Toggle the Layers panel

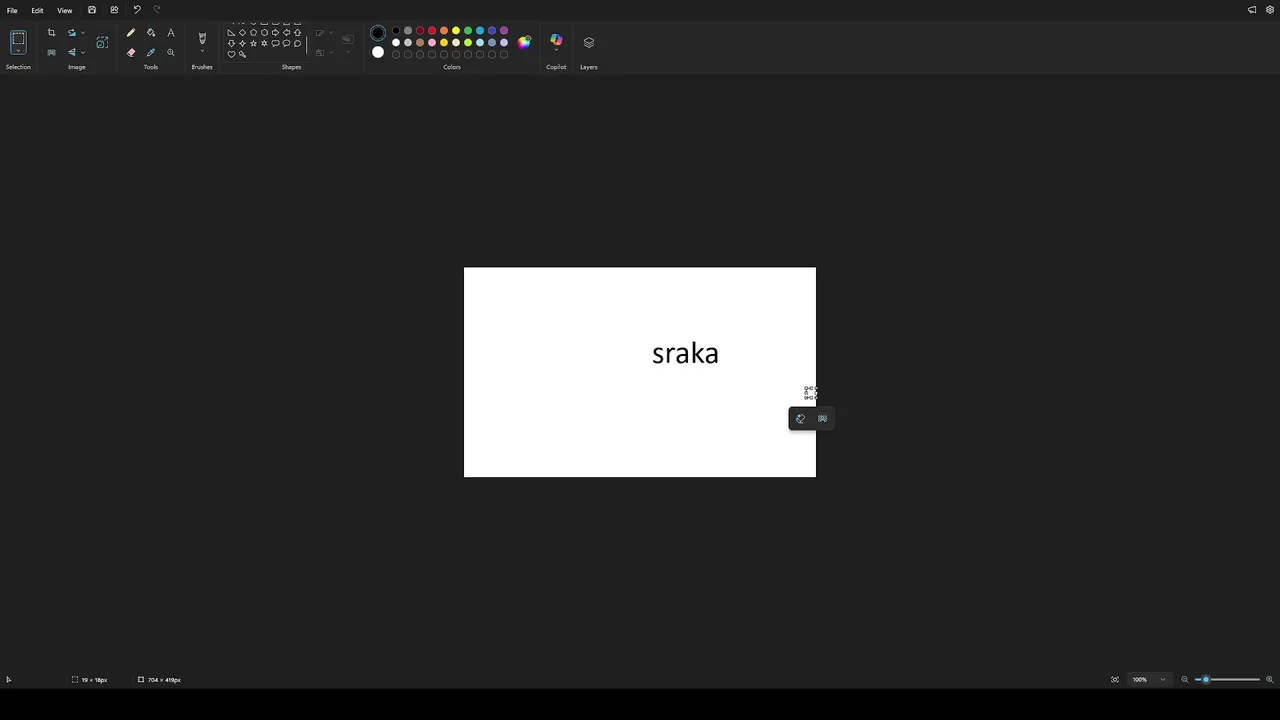click(x=589, y=42)
